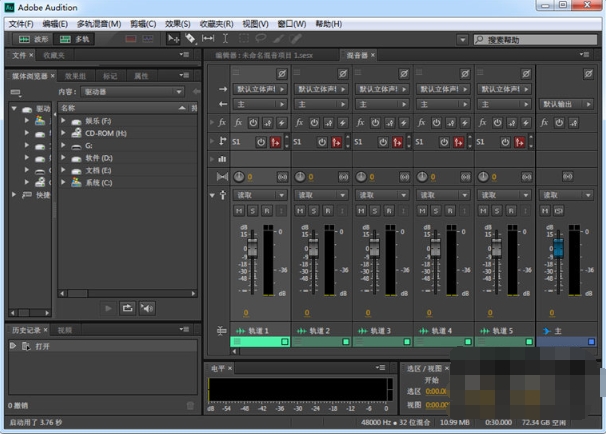This screenshot has height=434, width=606.
Task: Solo 轨道 2 with the S button
Action: pyautogui.click(x=314, y=211)
